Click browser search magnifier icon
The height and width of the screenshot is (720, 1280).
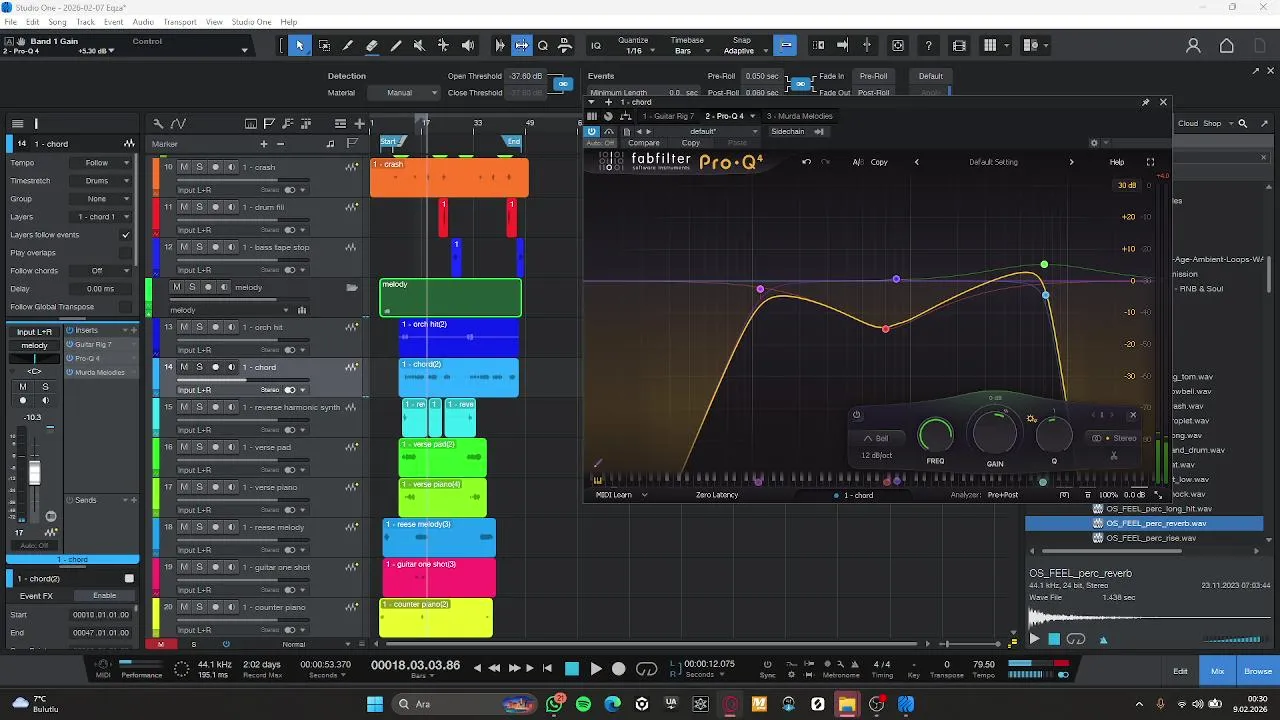1242,123
